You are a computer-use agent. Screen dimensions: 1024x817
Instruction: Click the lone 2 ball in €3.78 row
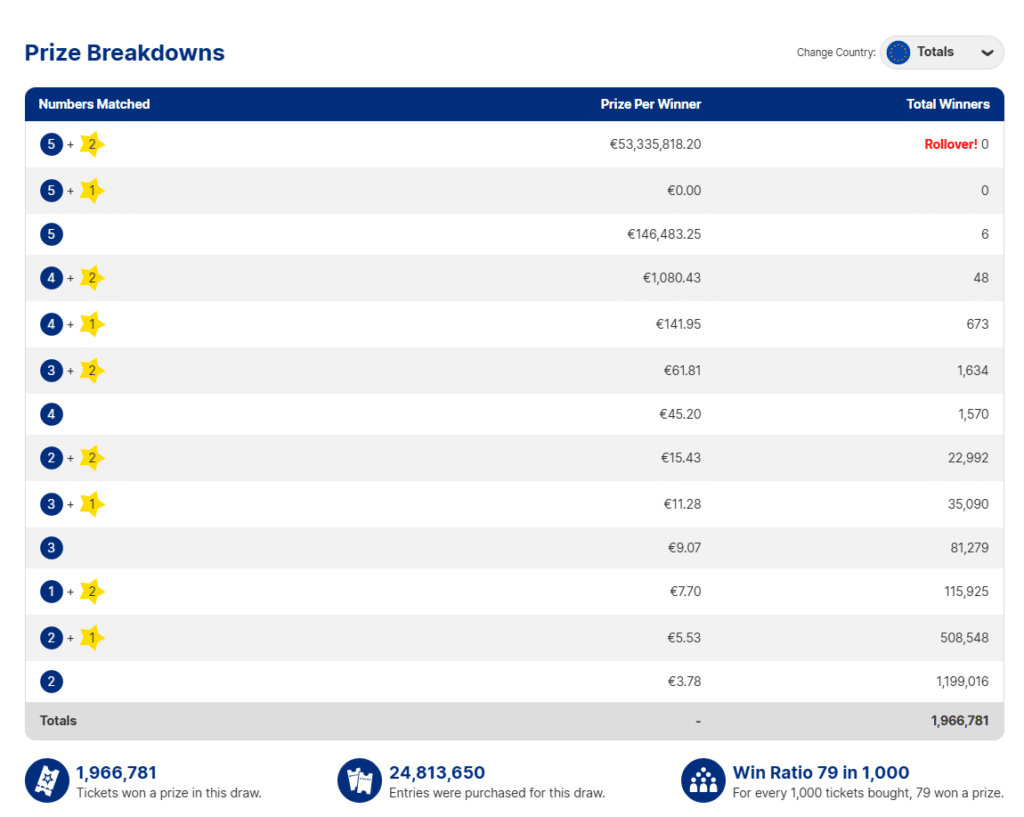pyautogui.click(x=52, y=682)
